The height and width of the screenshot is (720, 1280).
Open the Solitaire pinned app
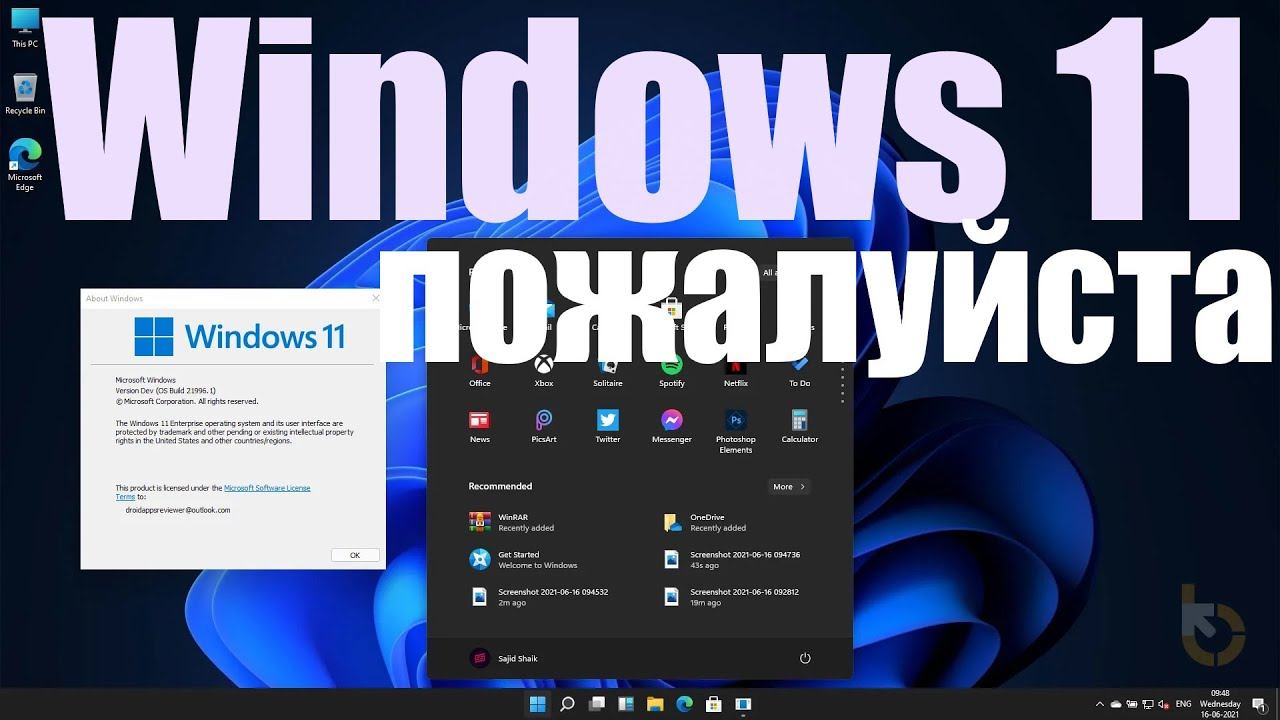[x=608, y=370]
